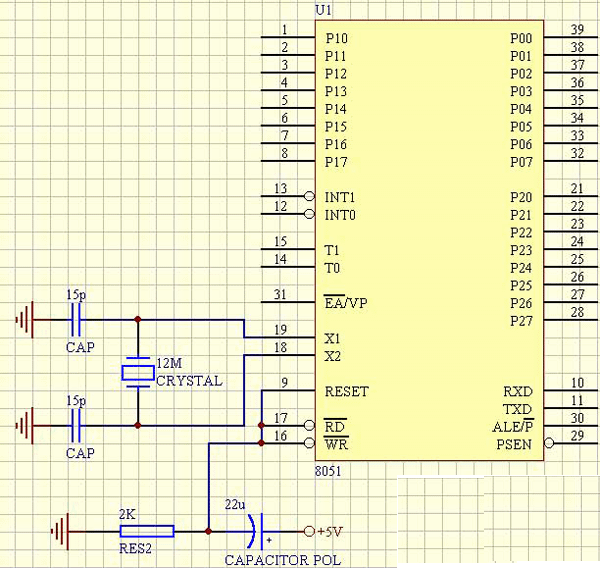
Task: Click the P27 pin name
Action: [x=521, y=321]
